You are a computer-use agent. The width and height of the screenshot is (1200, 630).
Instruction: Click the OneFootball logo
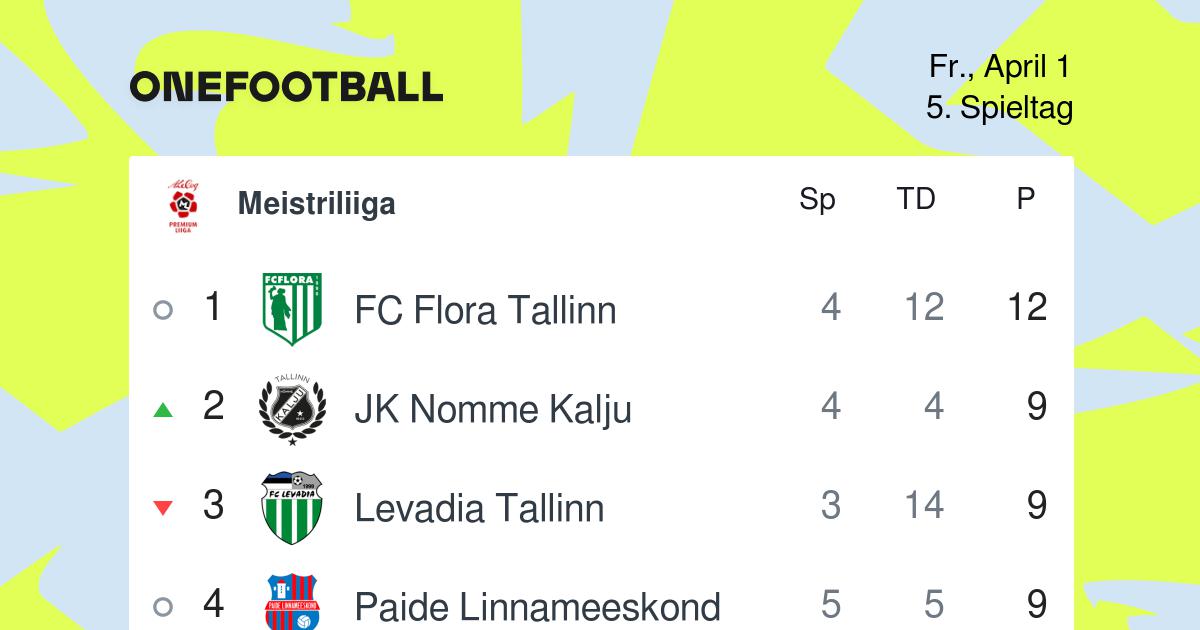point(286,87)
